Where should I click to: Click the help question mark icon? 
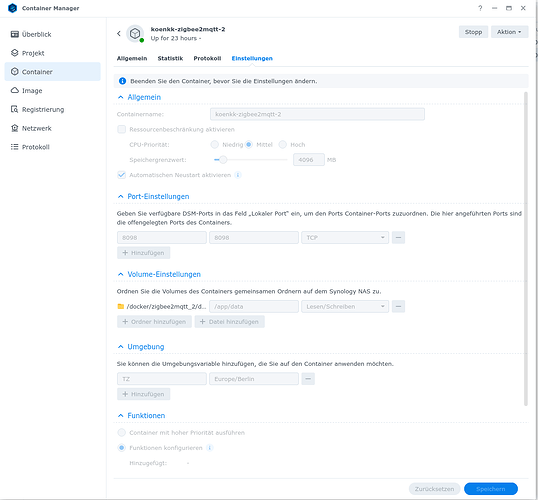pyautogui.click(x=480, y=8)
